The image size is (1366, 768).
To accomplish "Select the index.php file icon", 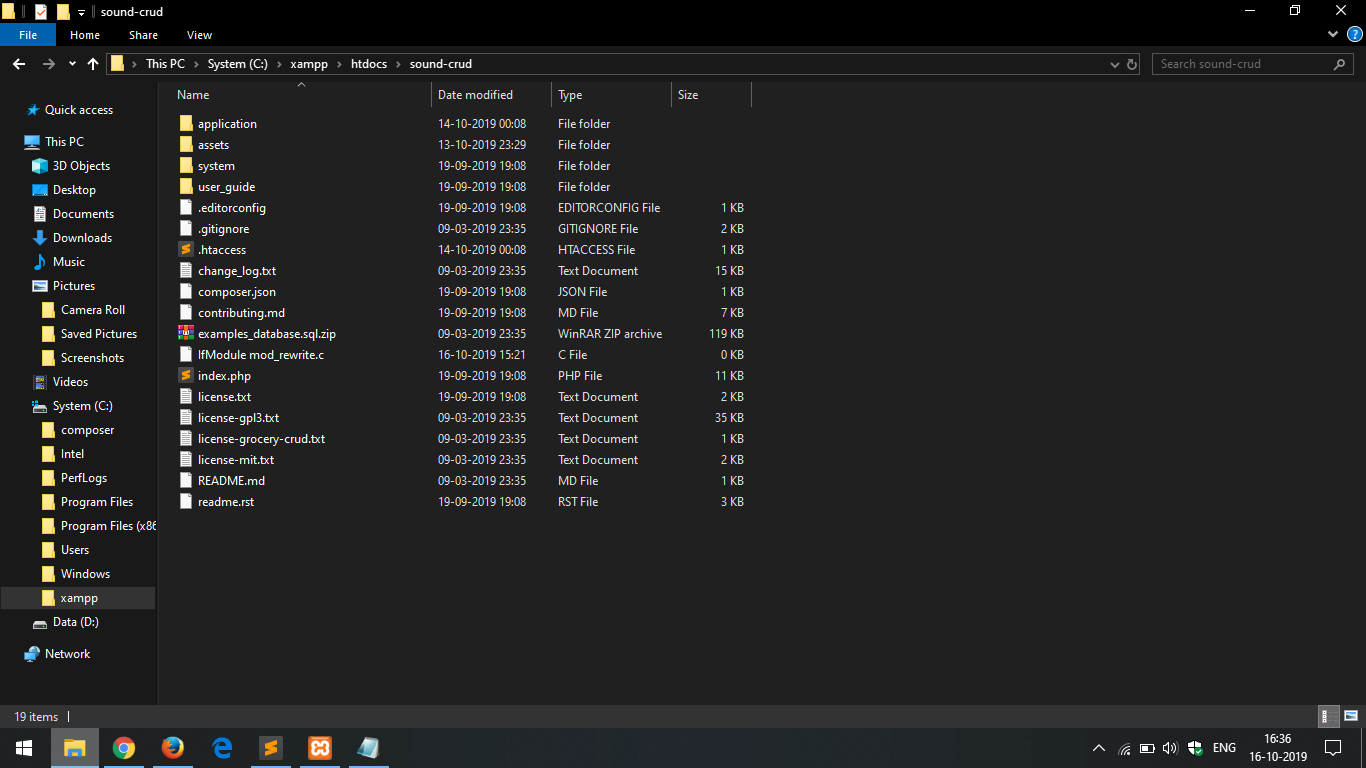I will [x=186, y=376].
